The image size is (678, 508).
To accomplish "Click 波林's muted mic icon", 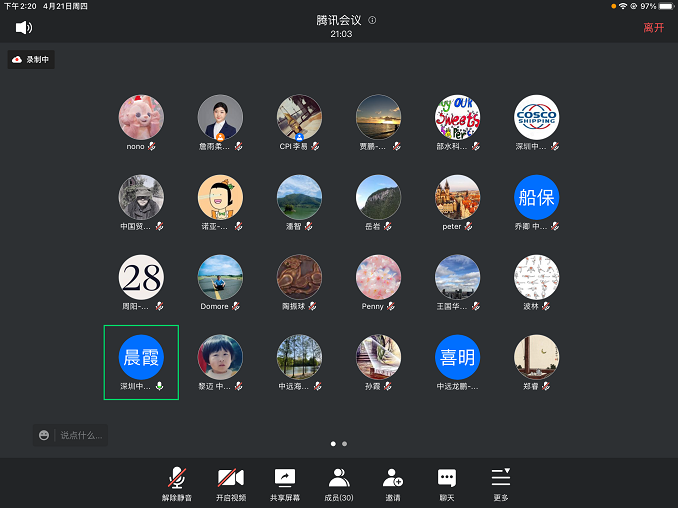I will pos(546,307).
